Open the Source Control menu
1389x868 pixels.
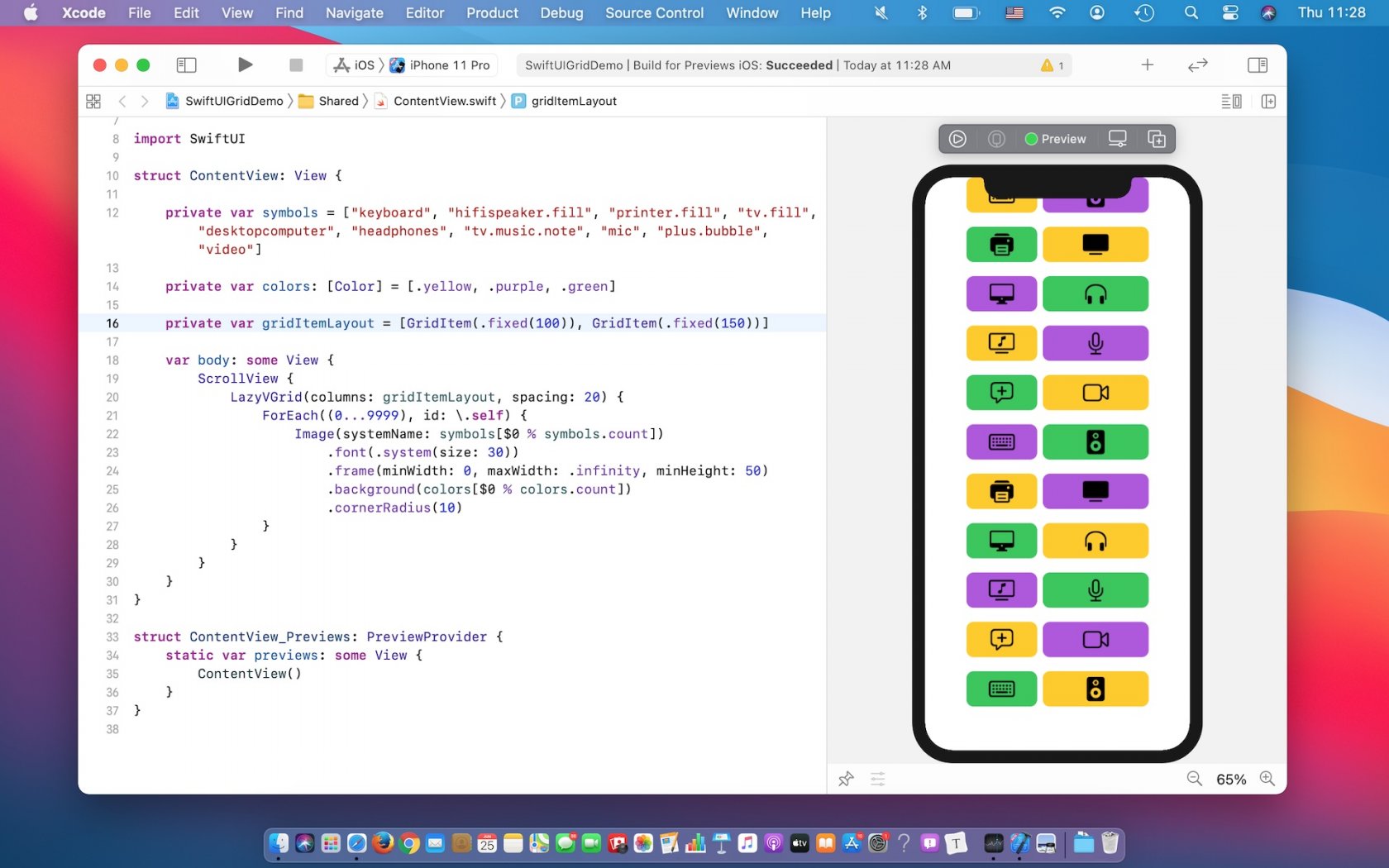pyautogui.click(x=654, y=13)
